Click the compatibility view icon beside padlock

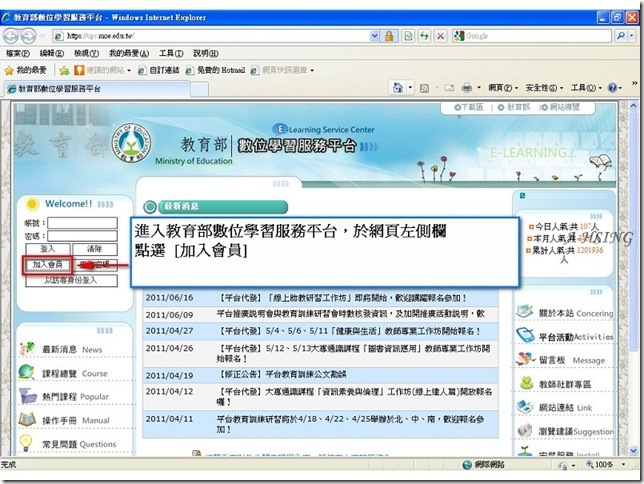click(x=408, y=36)
